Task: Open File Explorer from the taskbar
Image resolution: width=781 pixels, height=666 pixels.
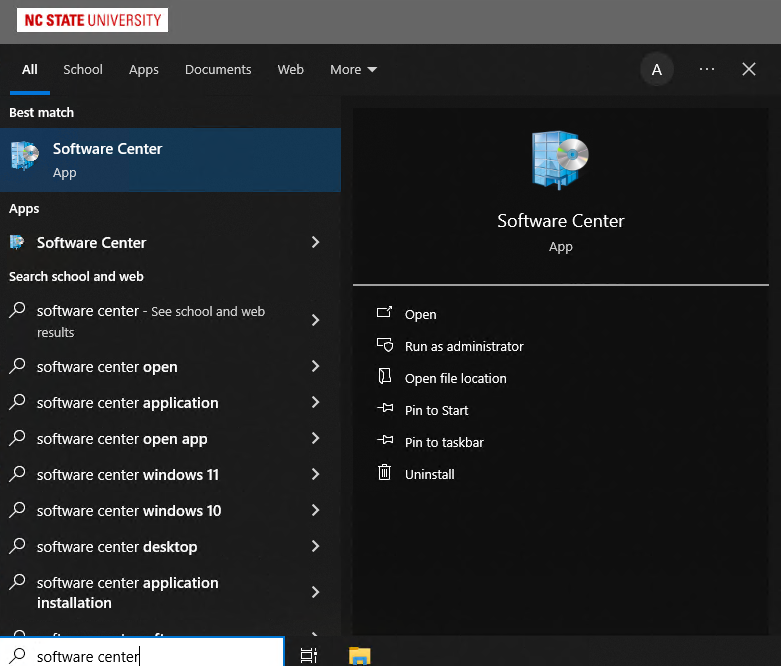Action: (x=359, y=655)
